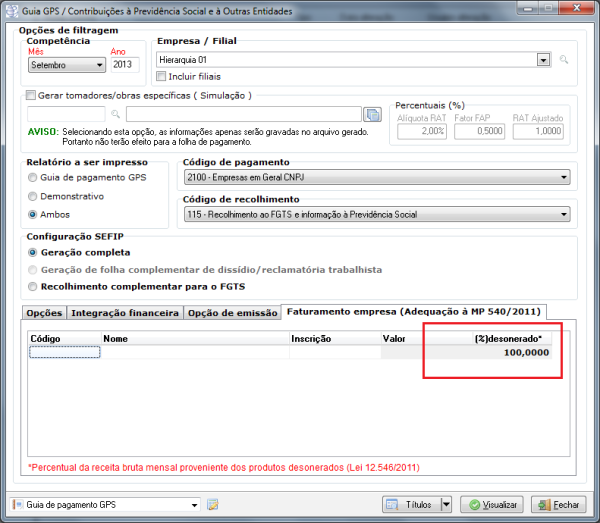
Task: Check Gerar tomadores/obras específicas option
Action: point(30,96)
